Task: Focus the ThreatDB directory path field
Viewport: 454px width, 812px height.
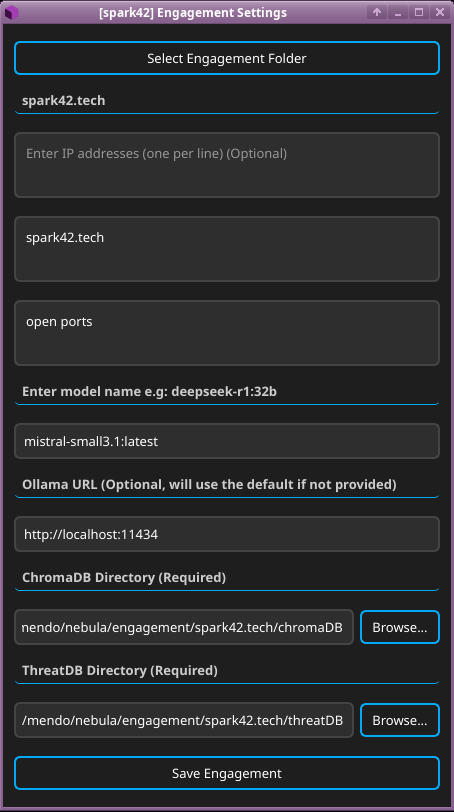Action: (184, 720)
